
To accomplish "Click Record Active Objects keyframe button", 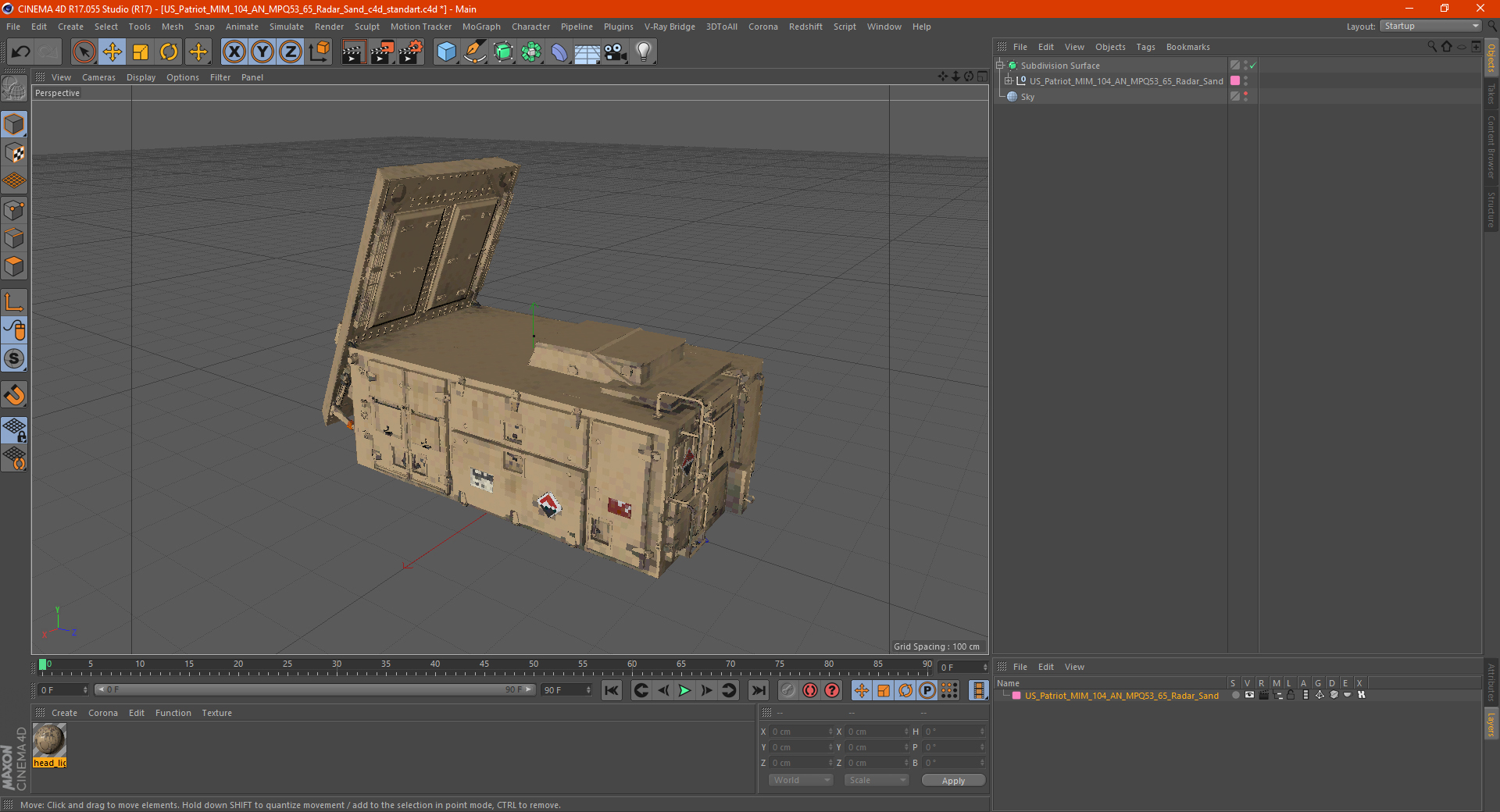I will tap(787, 690).
